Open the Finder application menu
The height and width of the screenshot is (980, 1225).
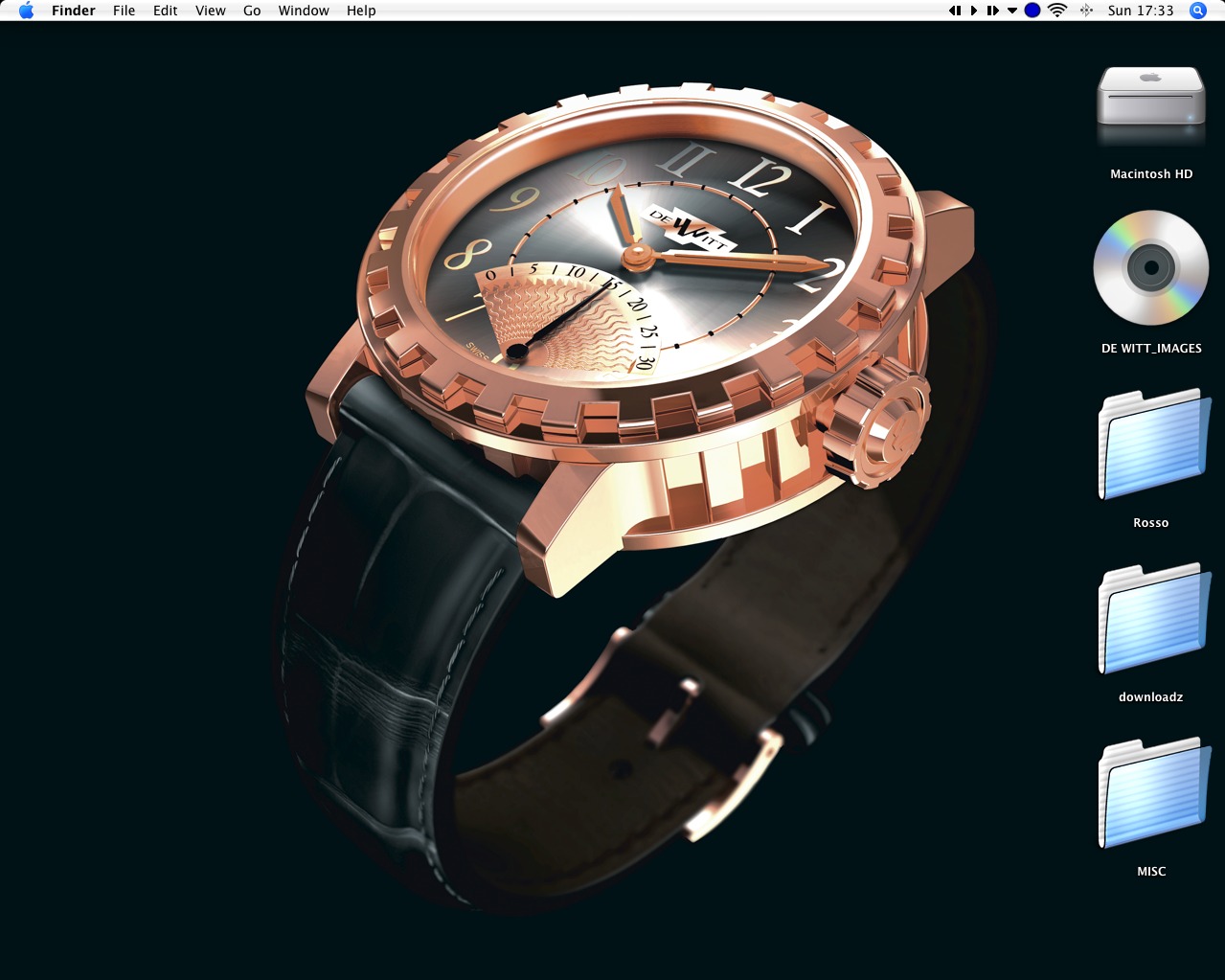74,11
